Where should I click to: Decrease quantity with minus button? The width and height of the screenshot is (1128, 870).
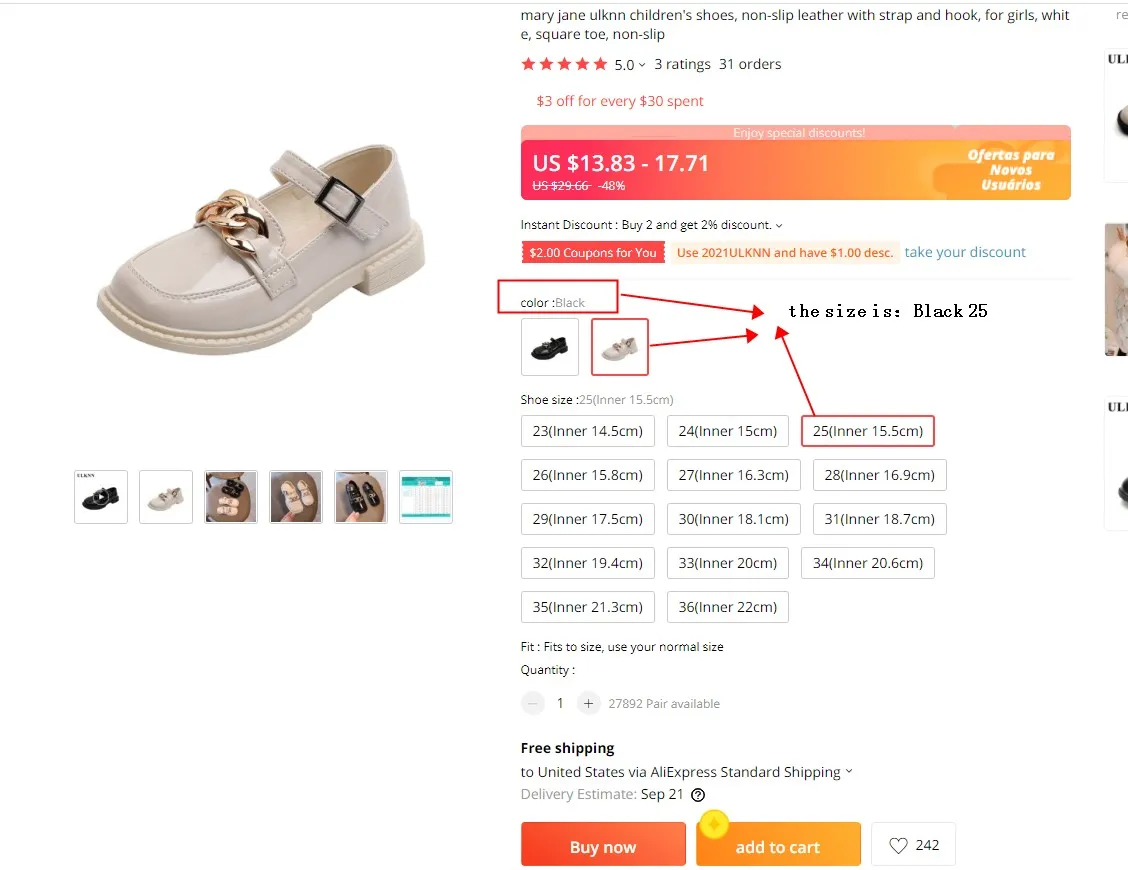534,704
